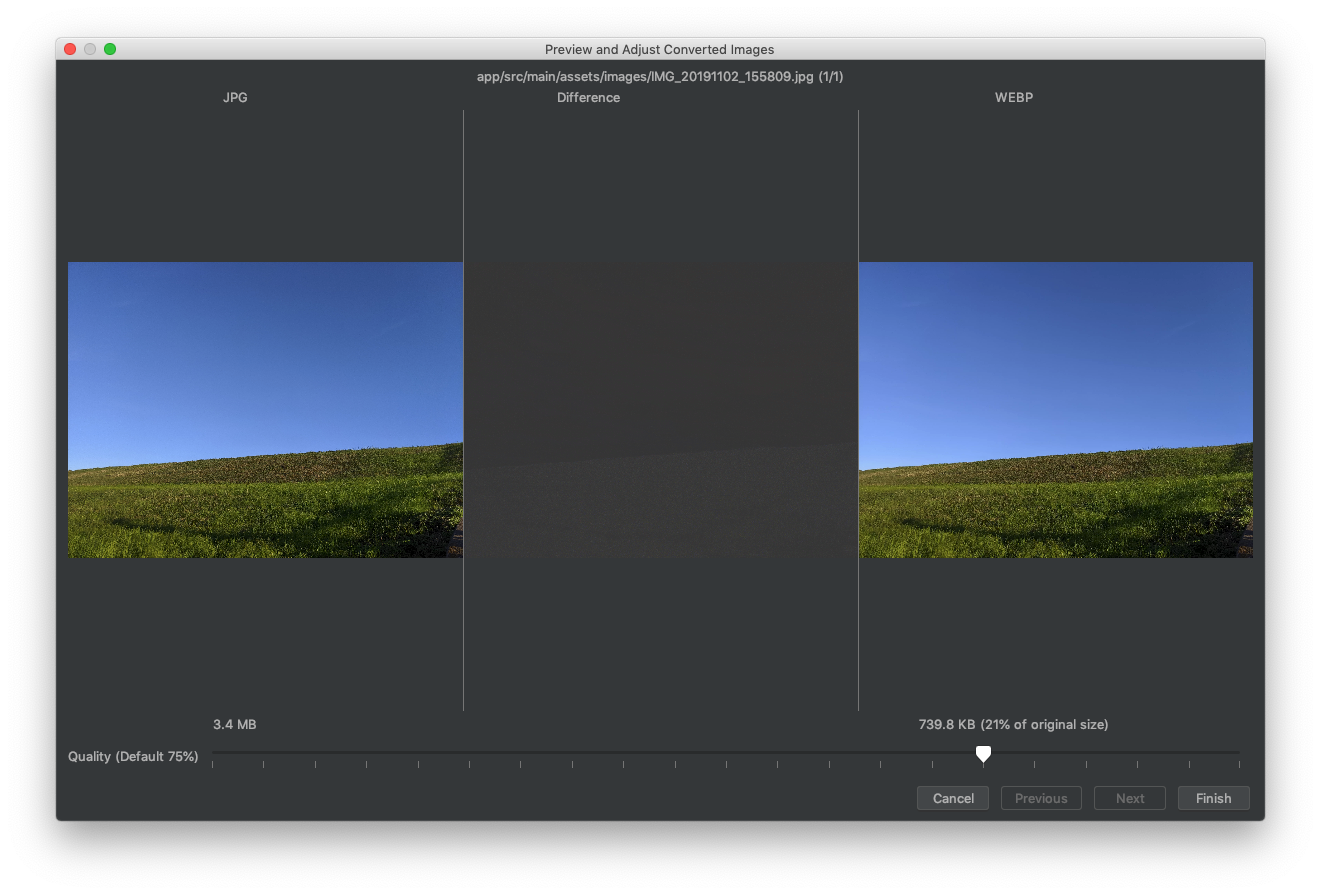This screenshot has width=1321, height=895.
Task: Click the IMG_20191102_155809.jpg file path label
Action: 660,76
